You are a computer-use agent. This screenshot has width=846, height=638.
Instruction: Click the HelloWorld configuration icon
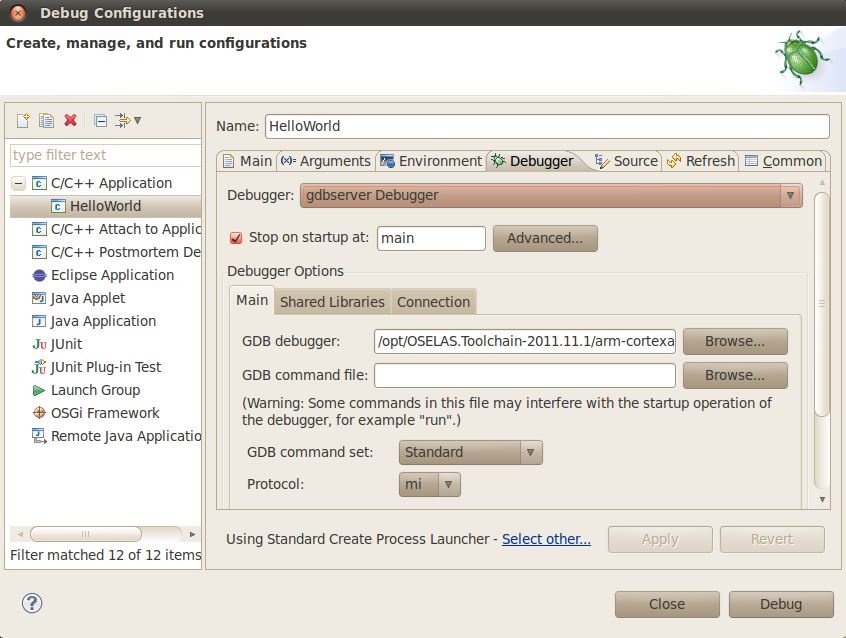(58, 206)
